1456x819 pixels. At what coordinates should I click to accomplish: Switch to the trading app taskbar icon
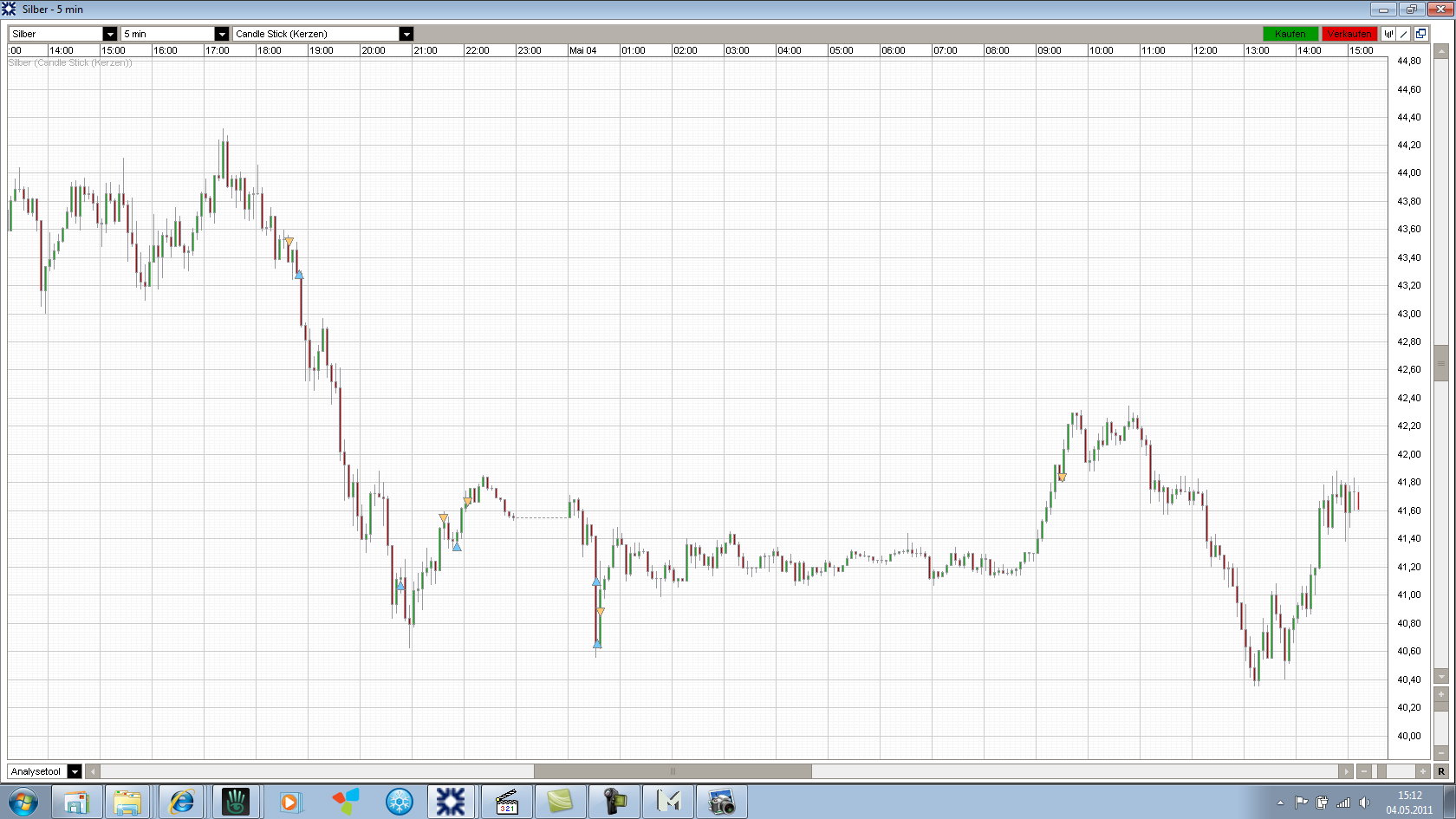coord(451,802)
